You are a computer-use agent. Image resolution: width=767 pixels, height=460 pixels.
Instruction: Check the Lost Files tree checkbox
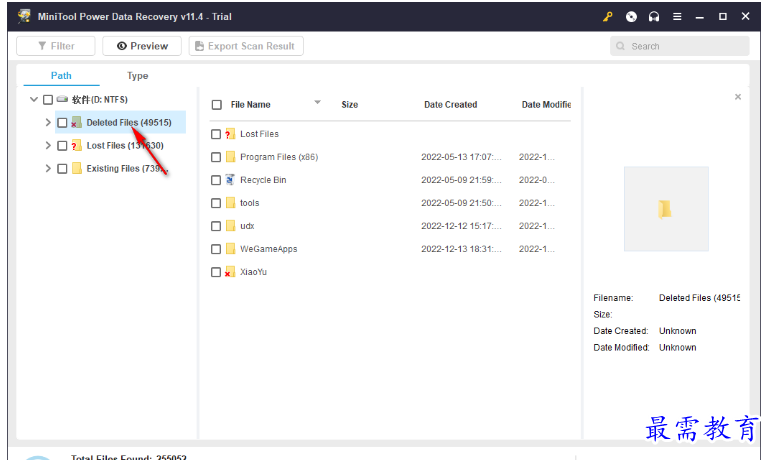coord(62,146)
